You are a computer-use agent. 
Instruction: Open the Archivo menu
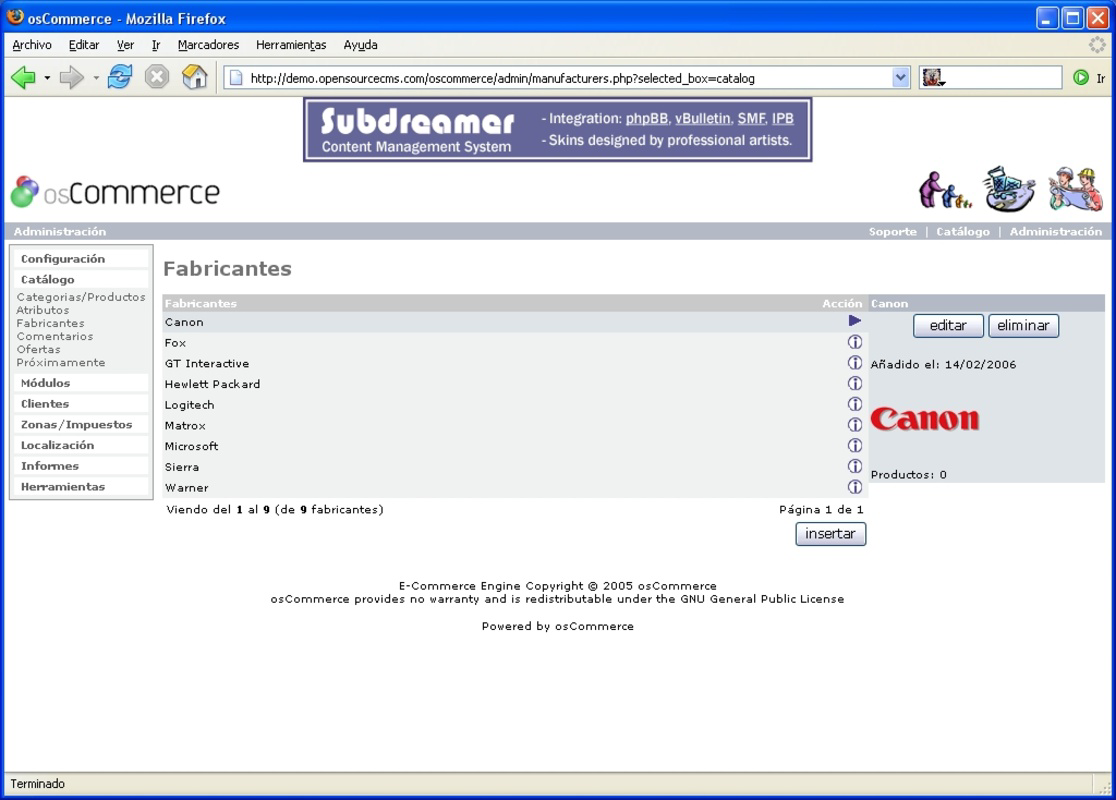[32, 45]
